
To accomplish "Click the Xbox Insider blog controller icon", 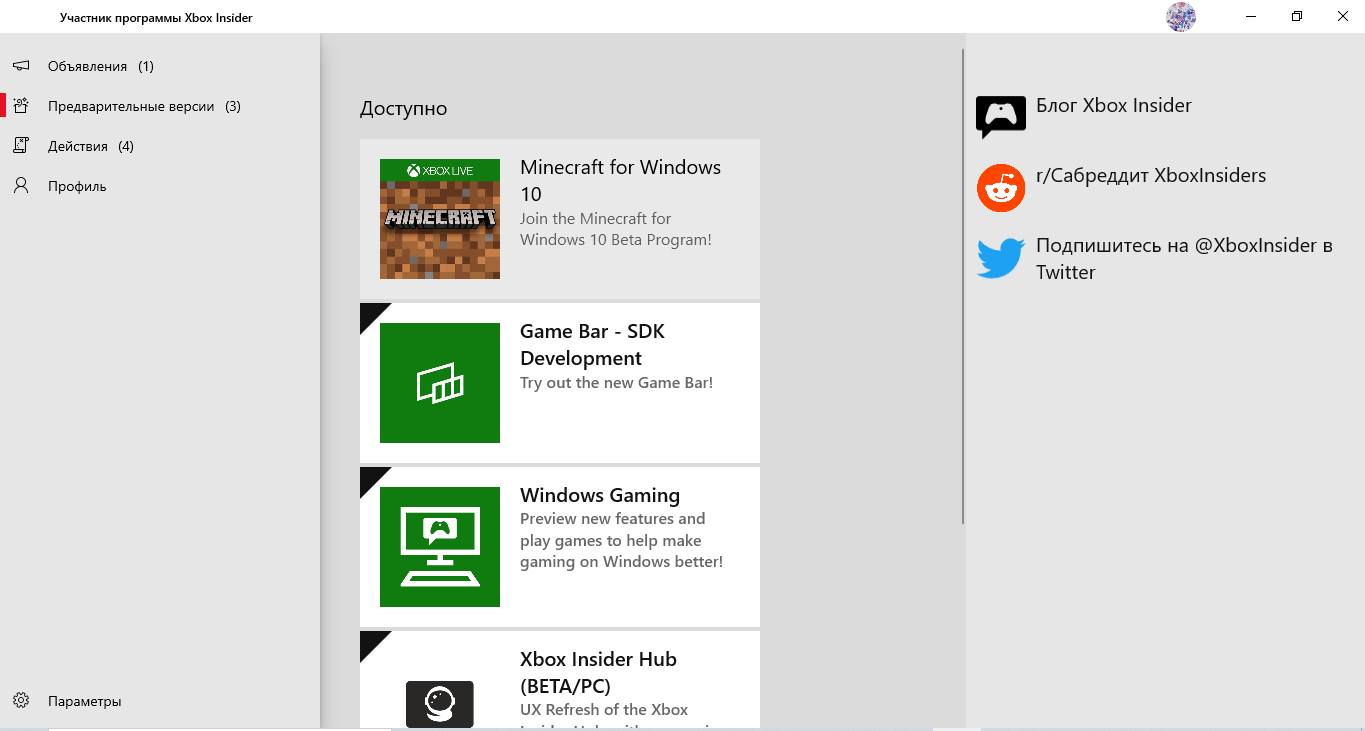I will [x=1001, y=117].
